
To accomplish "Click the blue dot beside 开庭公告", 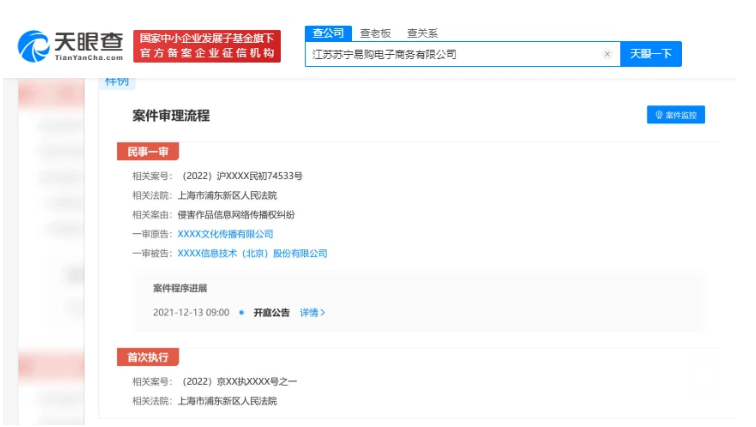I will click(241, 313).
